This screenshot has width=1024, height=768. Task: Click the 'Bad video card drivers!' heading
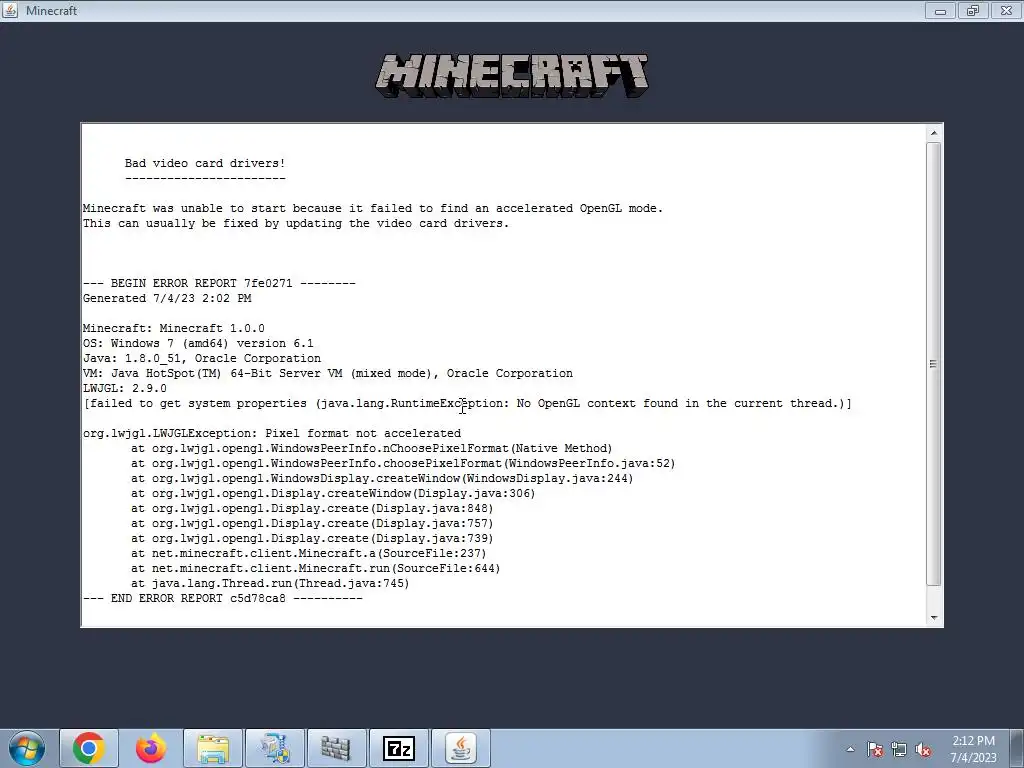point(205,163)
